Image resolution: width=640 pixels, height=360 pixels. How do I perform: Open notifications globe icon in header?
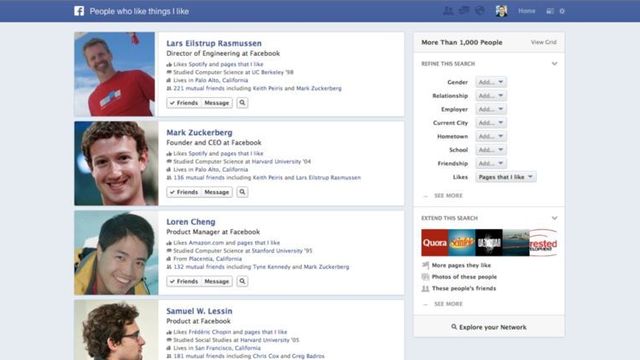tap(480, 11)
